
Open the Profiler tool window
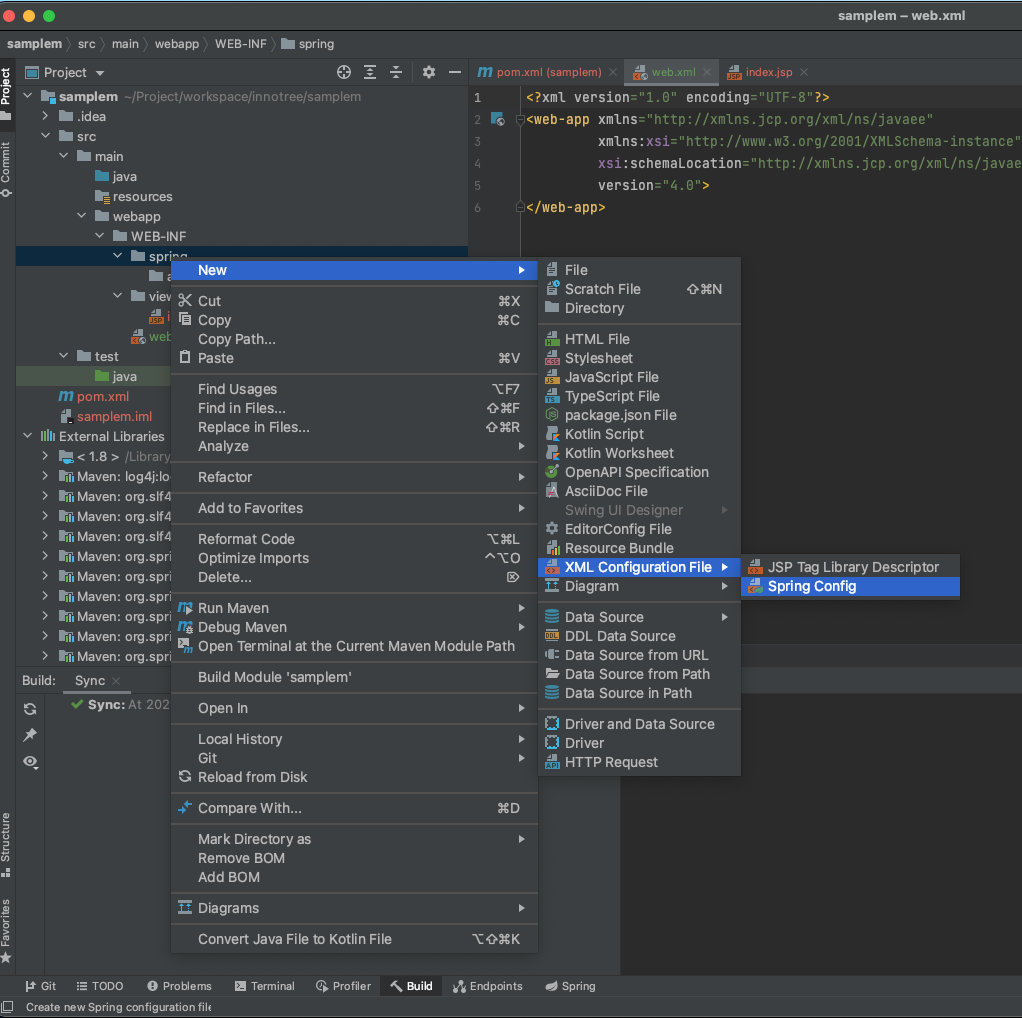click(x=343, y=986)
